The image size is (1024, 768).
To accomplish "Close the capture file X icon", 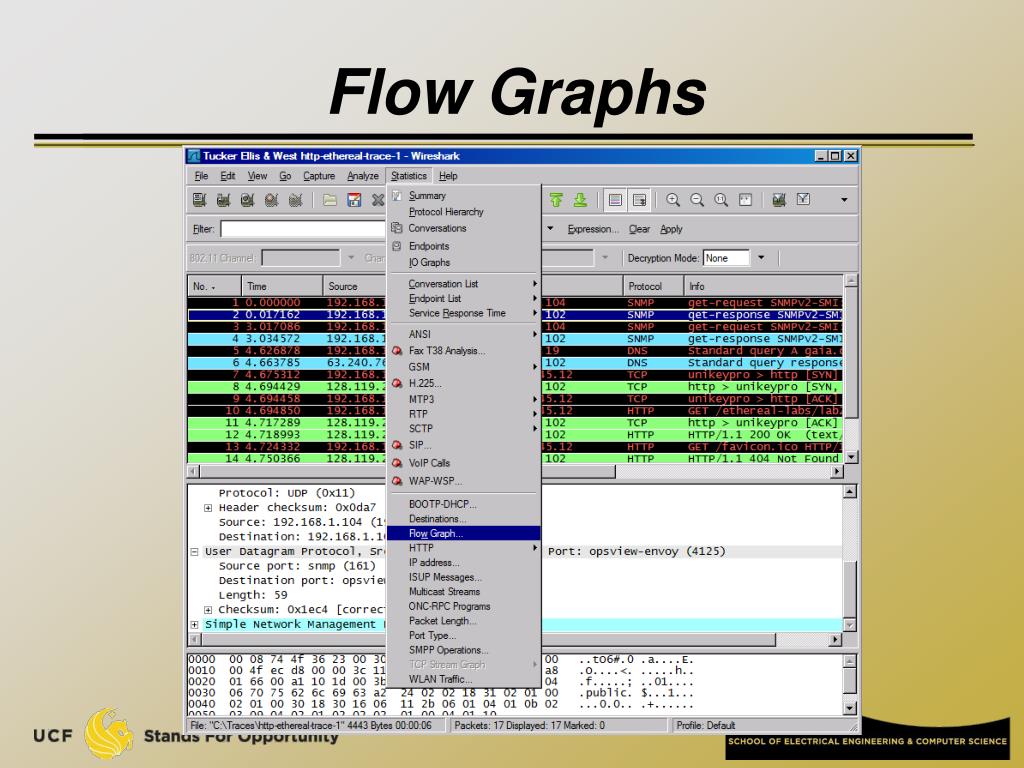I will coord(377,200).
